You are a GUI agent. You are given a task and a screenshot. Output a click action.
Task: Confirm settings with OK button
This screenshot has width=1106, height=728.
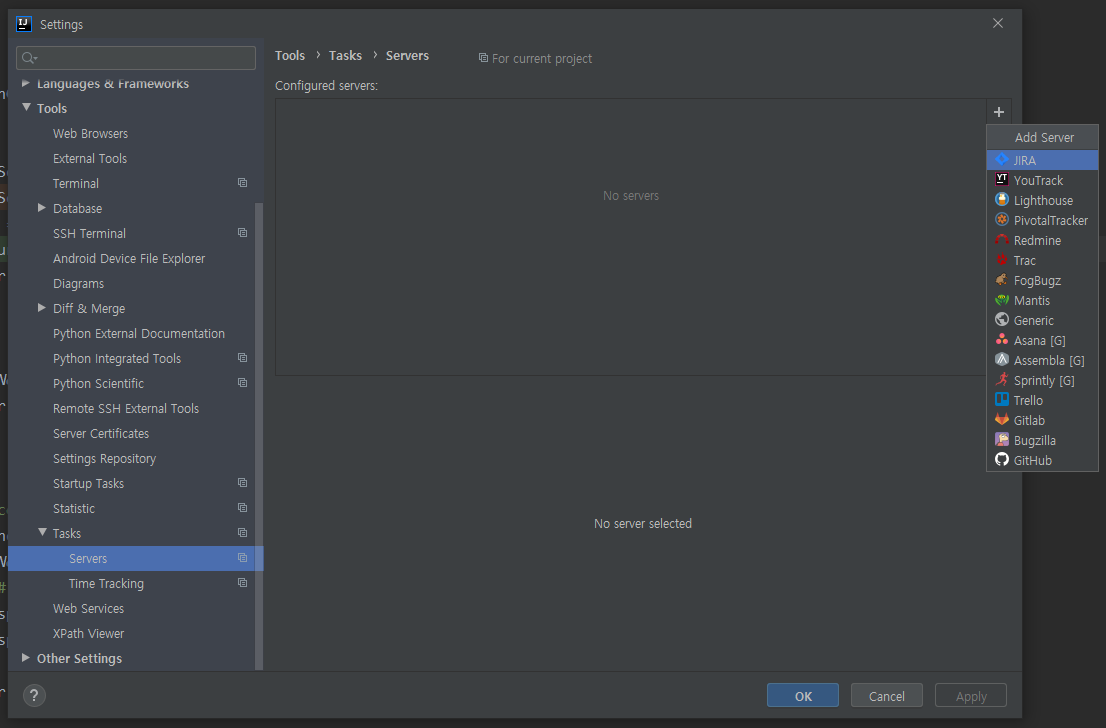point(803,696)
